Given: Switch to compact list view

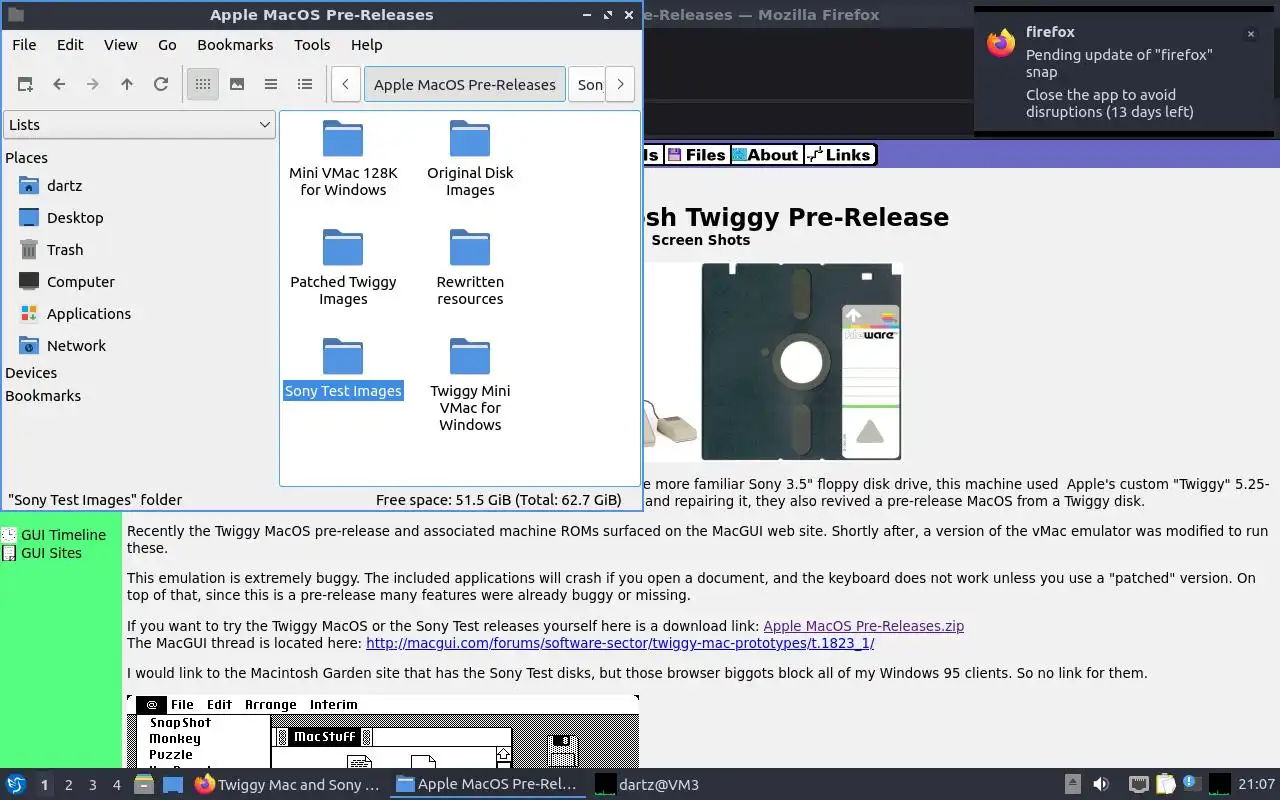Looking at the screenshot, I should pos(271,85).
